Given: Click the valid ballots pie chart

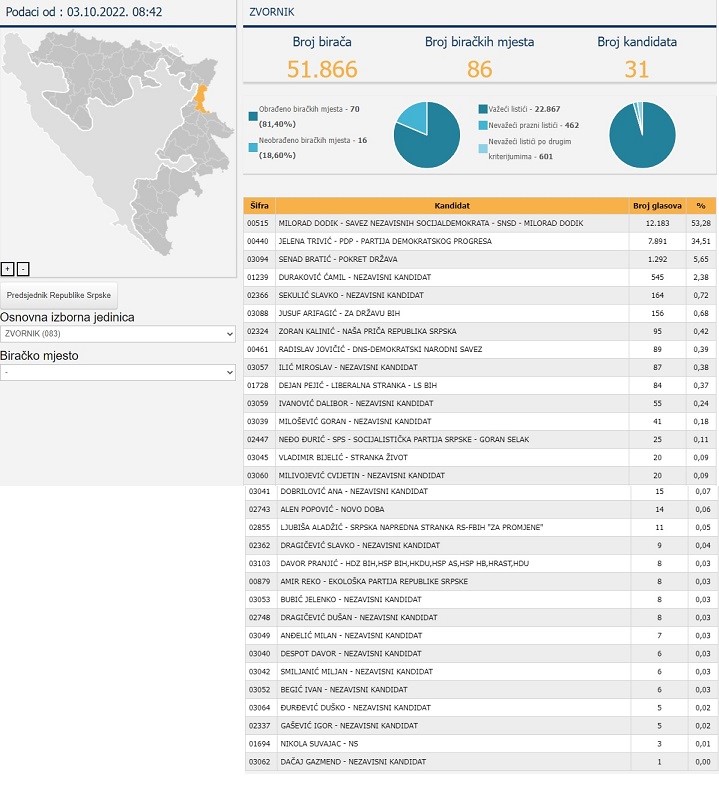Looking at the screenshot, I should pyautogui.click(x=642, y=135).
